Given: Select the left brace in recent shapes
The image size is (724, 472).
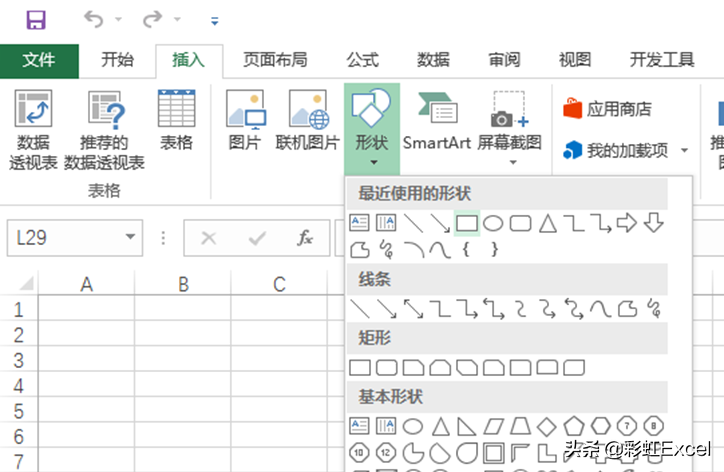Looking at the screenshot, I should point(466,250).
